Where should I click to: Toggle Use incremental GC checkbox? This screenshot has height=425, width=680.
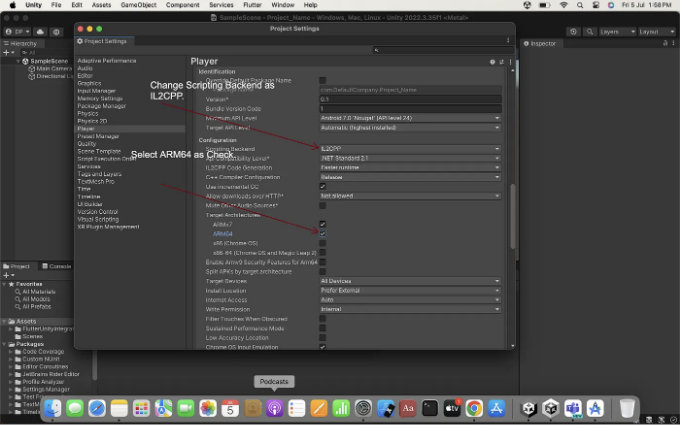[322, 186]
